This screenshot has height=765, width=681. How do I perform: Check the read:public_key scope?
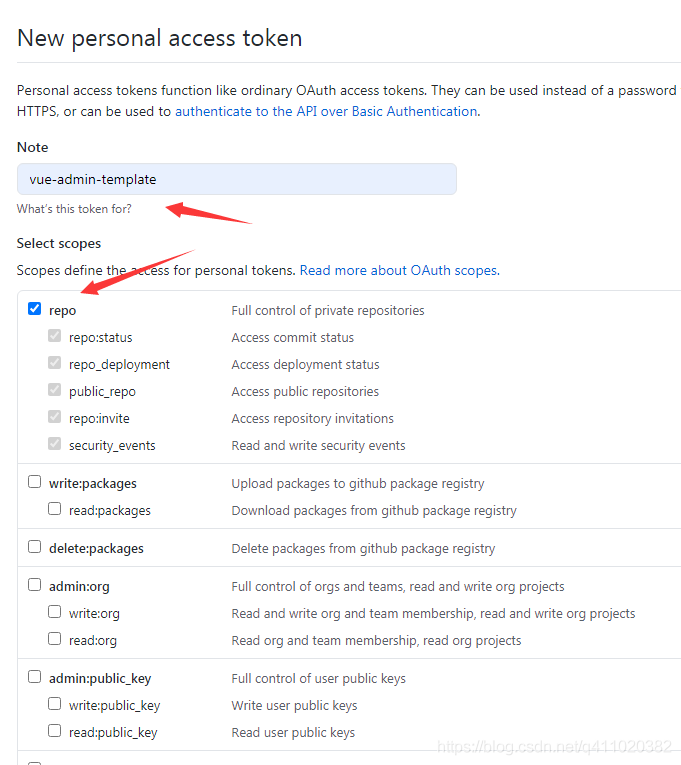coord(55,731)
